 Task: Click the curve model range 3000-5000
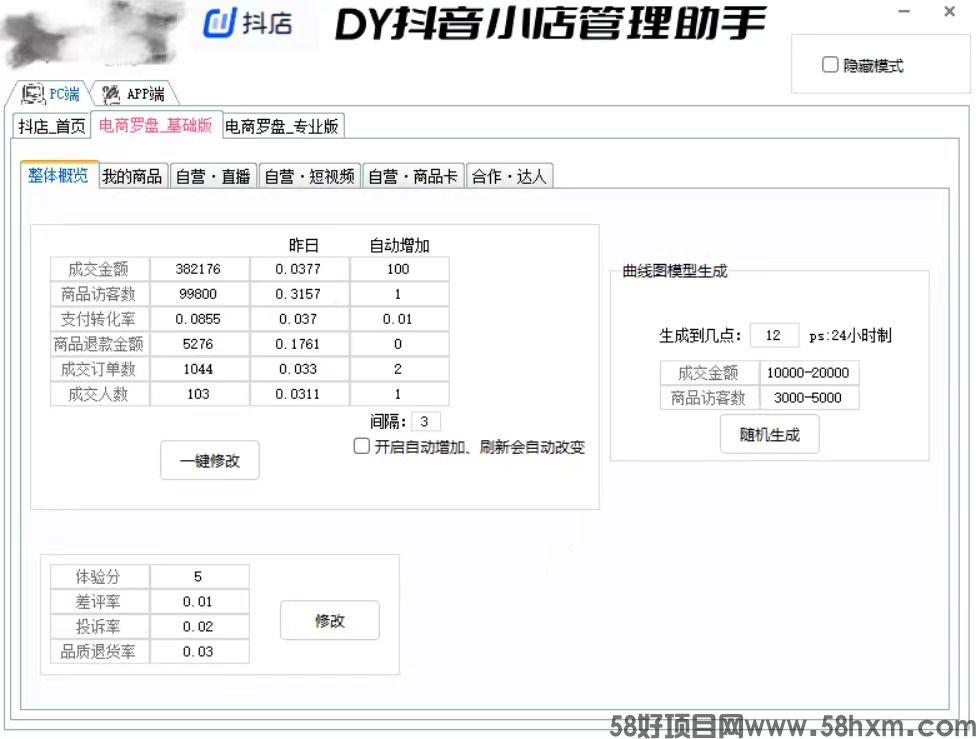(x=809, y=397)
